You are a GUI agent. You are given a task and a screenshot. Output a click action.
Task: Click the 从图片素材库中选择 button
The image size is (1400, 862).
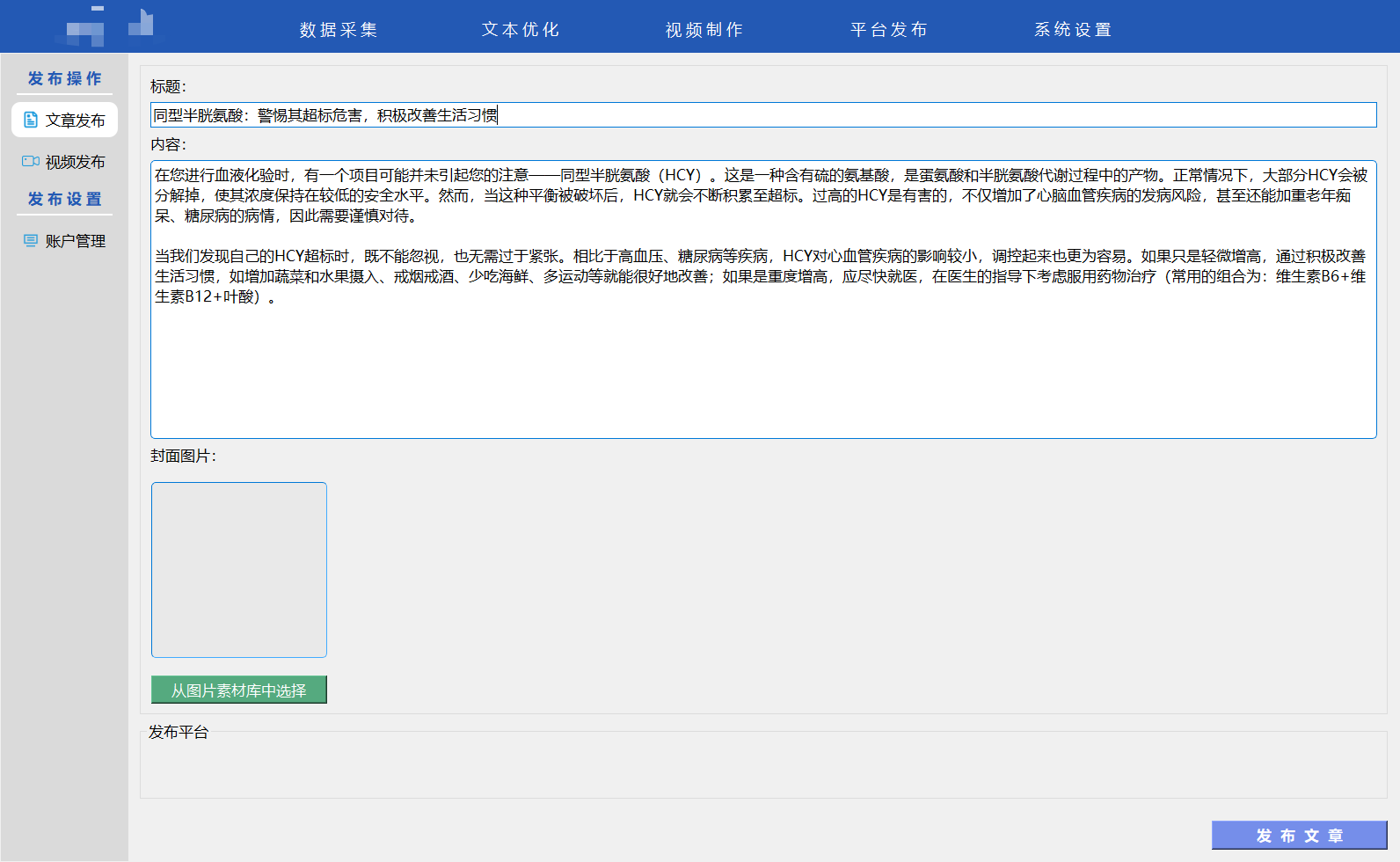(239, 690)
